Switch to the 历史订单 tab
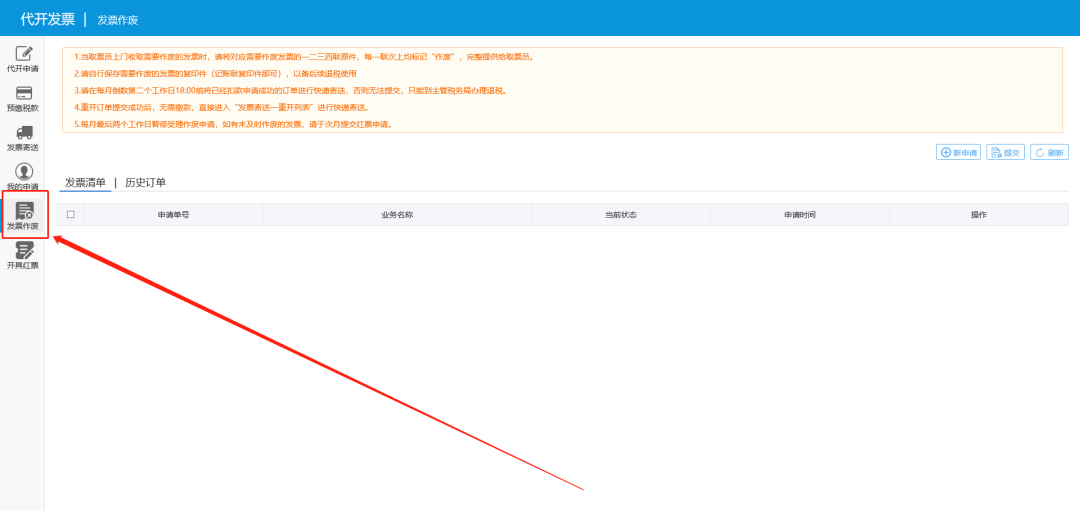The height and width of the screenshot is (511, 1080). 145,183
